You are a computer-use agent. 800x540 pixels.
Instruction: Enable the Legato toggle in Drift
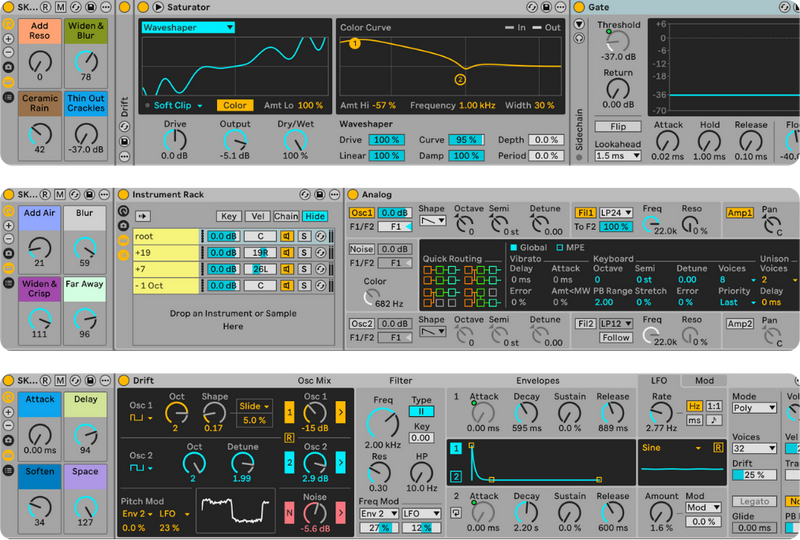pyautogui.click(x=754, y=501)
